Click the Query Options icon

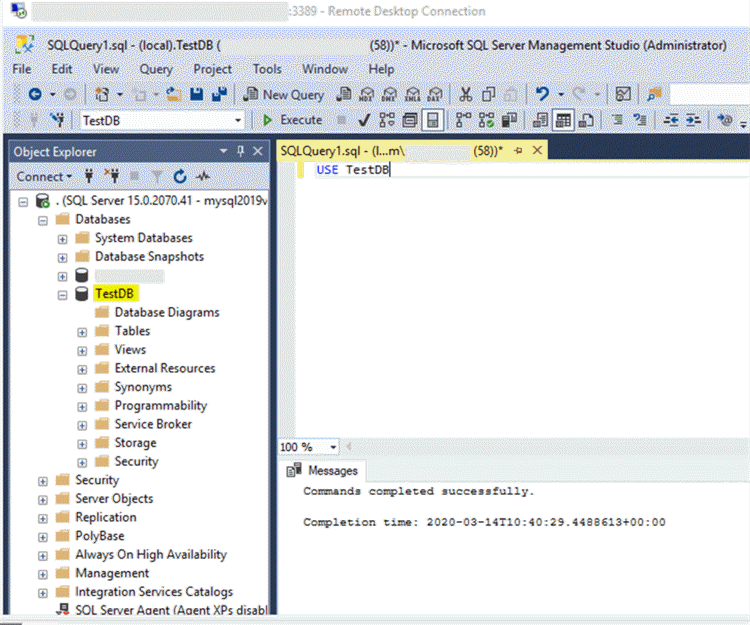(409, 120)
